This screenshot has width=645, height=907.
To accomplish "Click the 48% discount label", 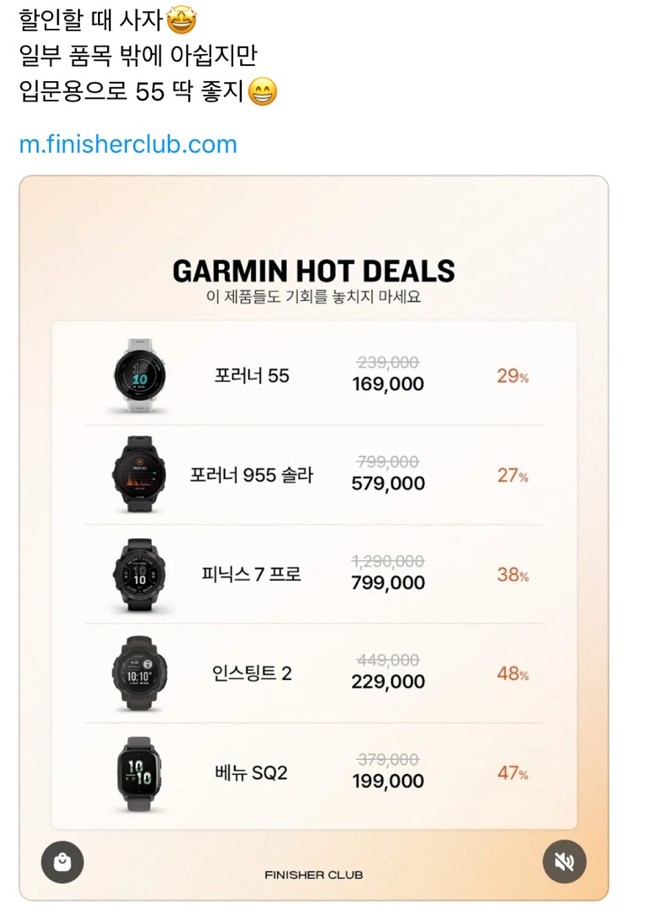I will click(512, 674).
